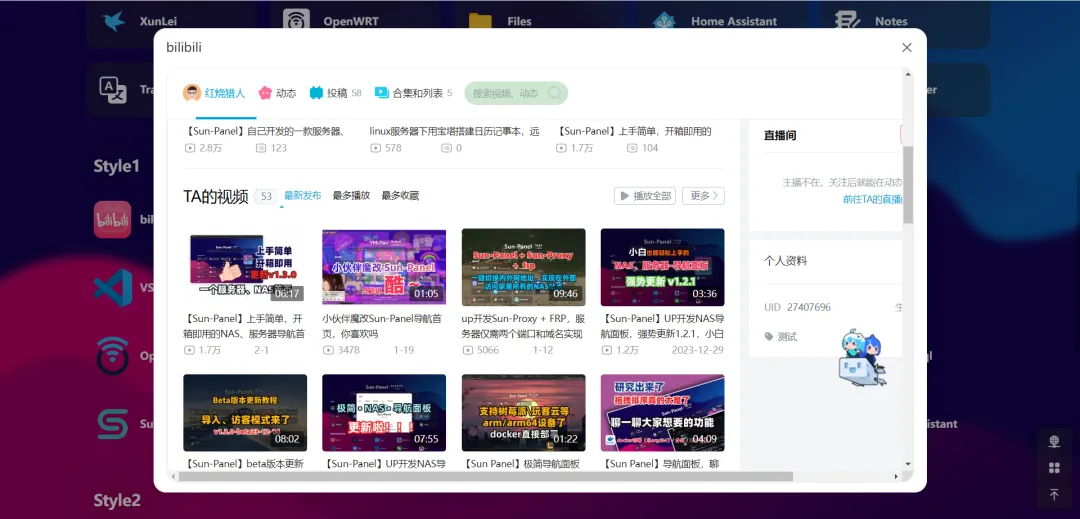This screenshot has width=1080, height=519.
Task: Click the 个人资料 heading
Action: tap(785, 261)
